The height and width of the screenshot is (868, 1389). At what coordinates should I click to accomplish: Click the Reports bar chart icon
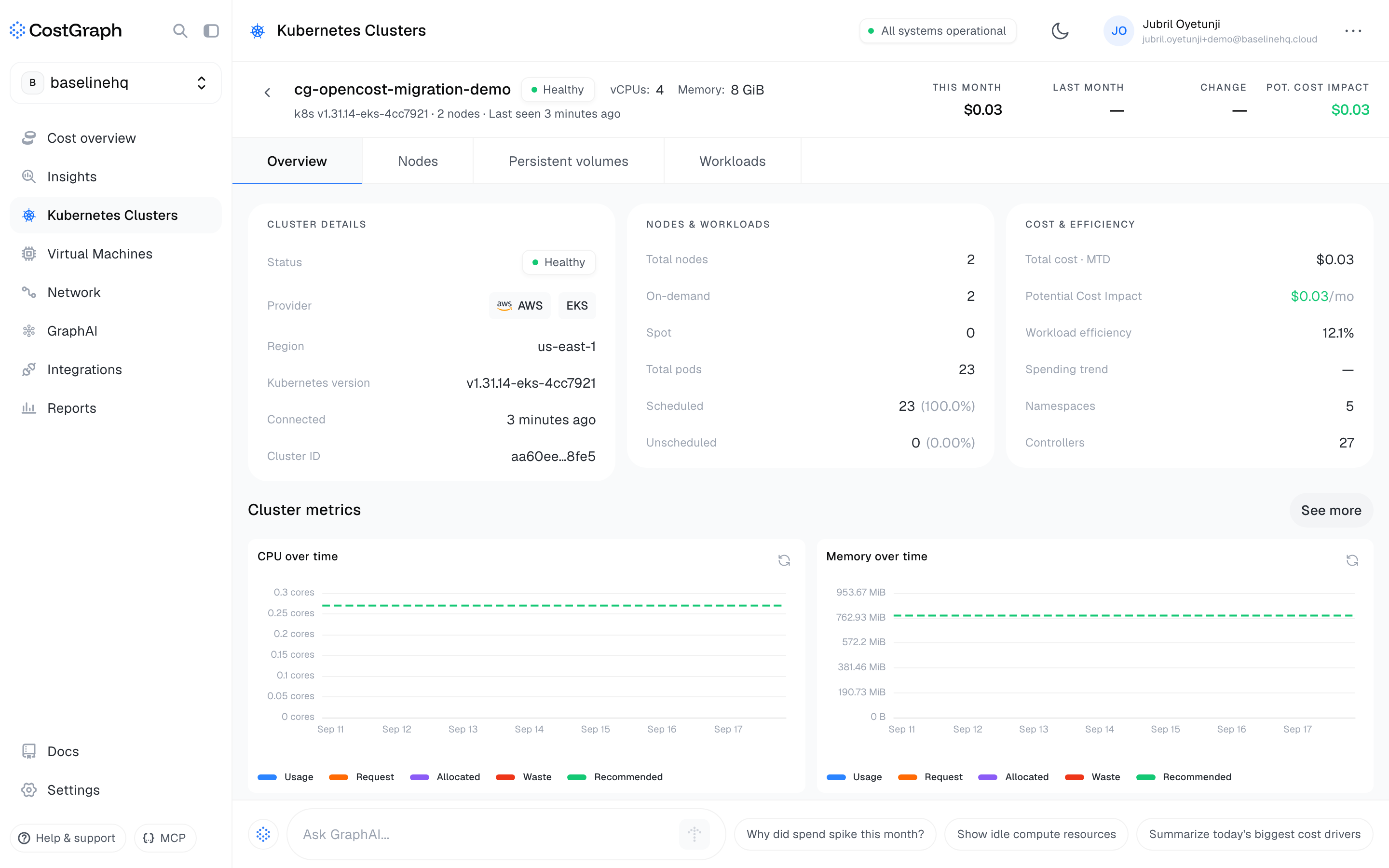(x=29, y=408)
